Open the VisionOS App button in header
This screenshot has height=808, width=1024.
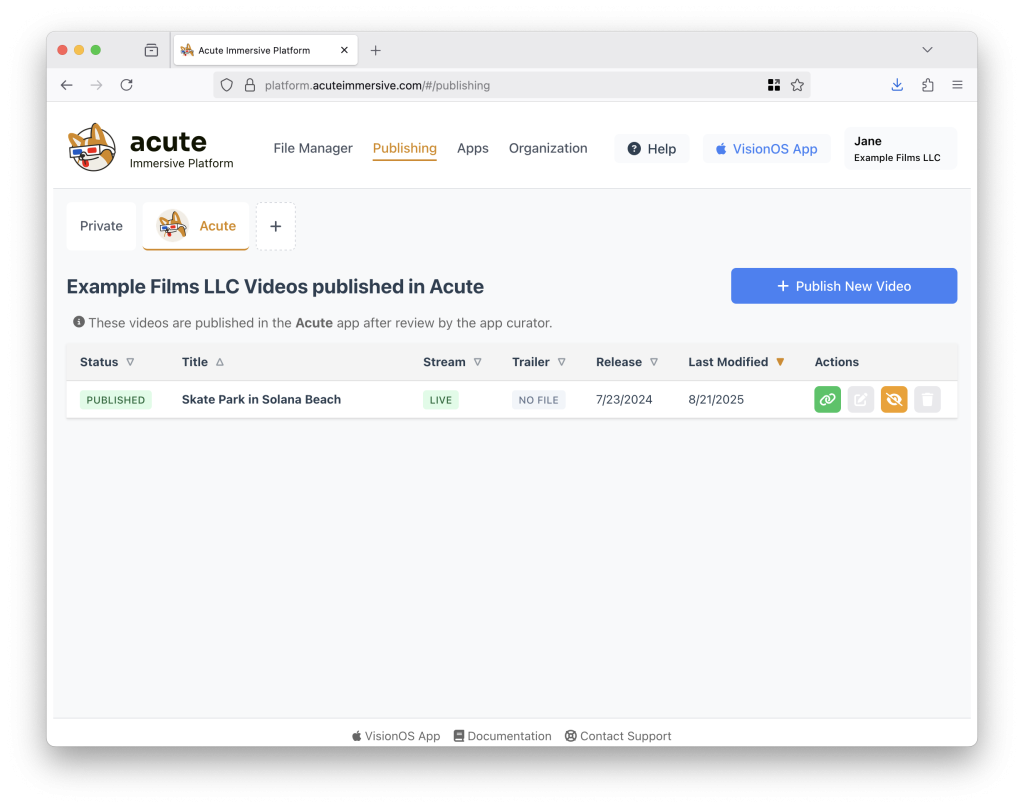coord(767,149)
